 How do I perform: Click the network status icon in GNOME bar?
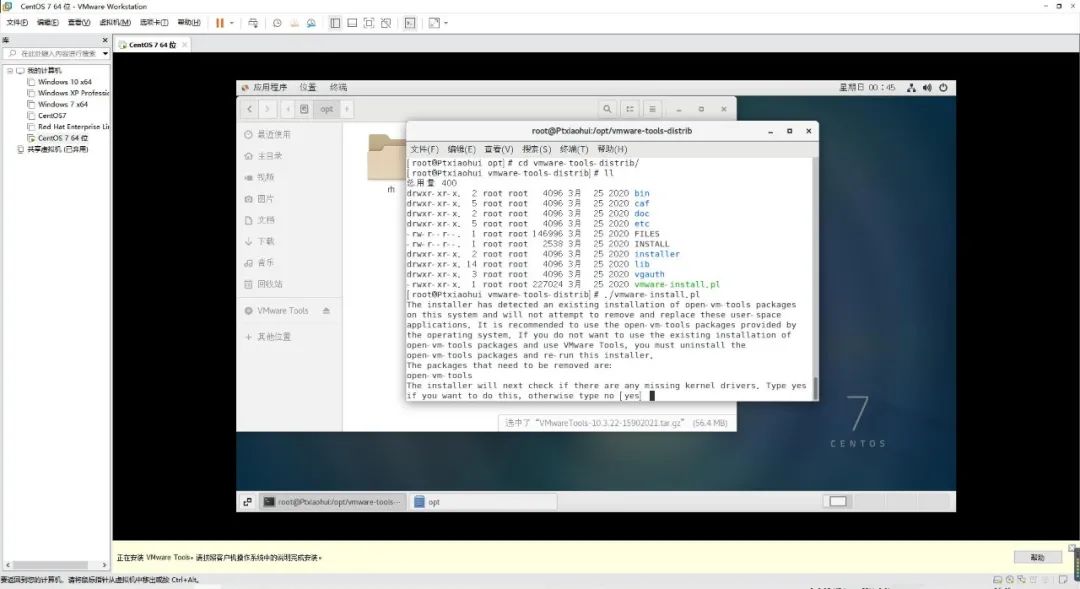point(911,87)
